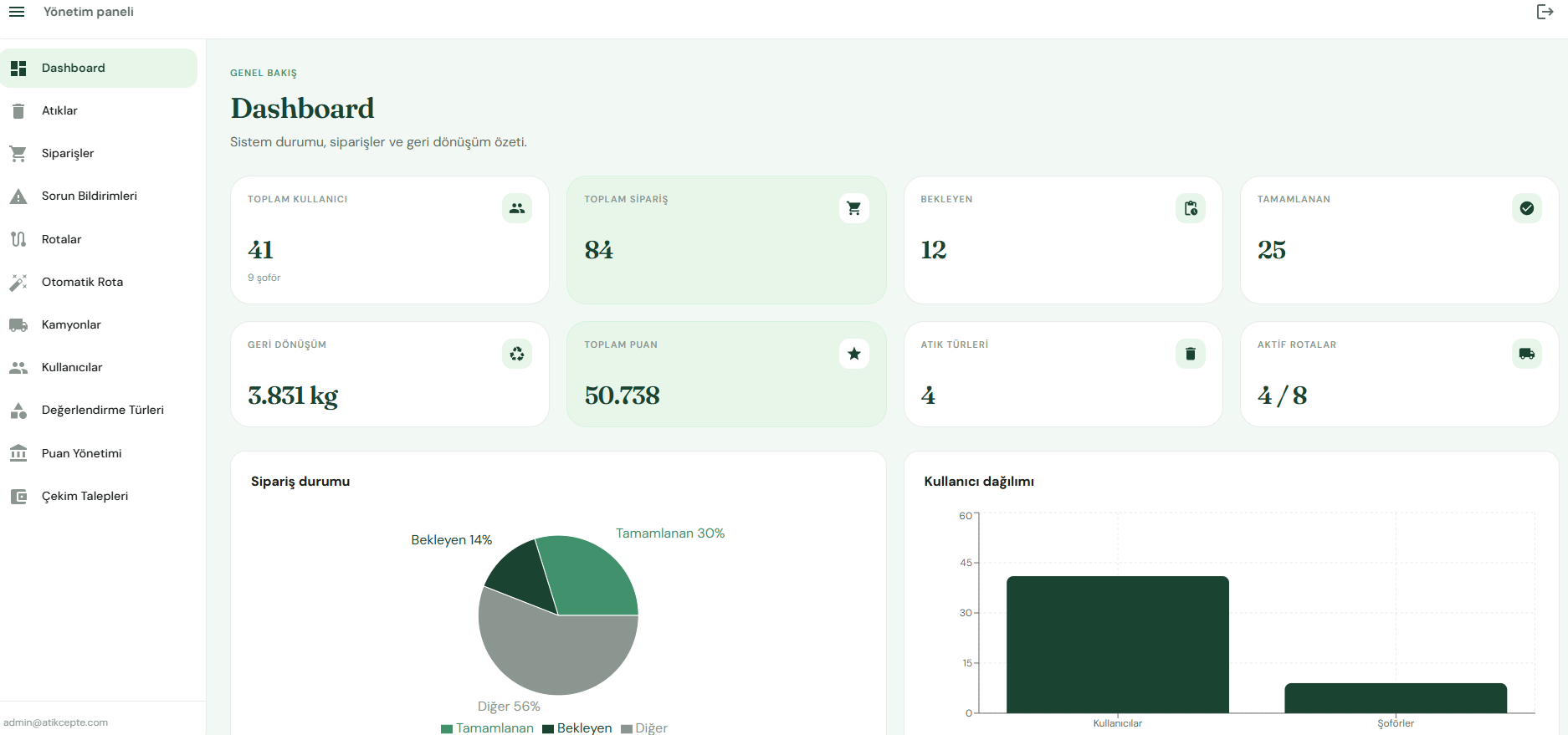Open the Otomatik Rota page
The width and height of the screenshot is (1568, 735).
(x=99, y=282)
